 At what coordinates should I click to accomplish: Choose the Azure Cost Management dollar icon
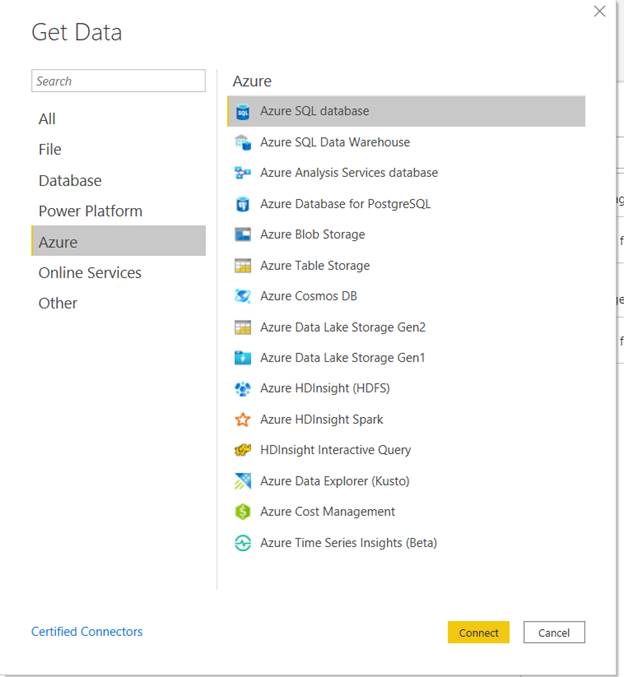click(x=243, y=512)
